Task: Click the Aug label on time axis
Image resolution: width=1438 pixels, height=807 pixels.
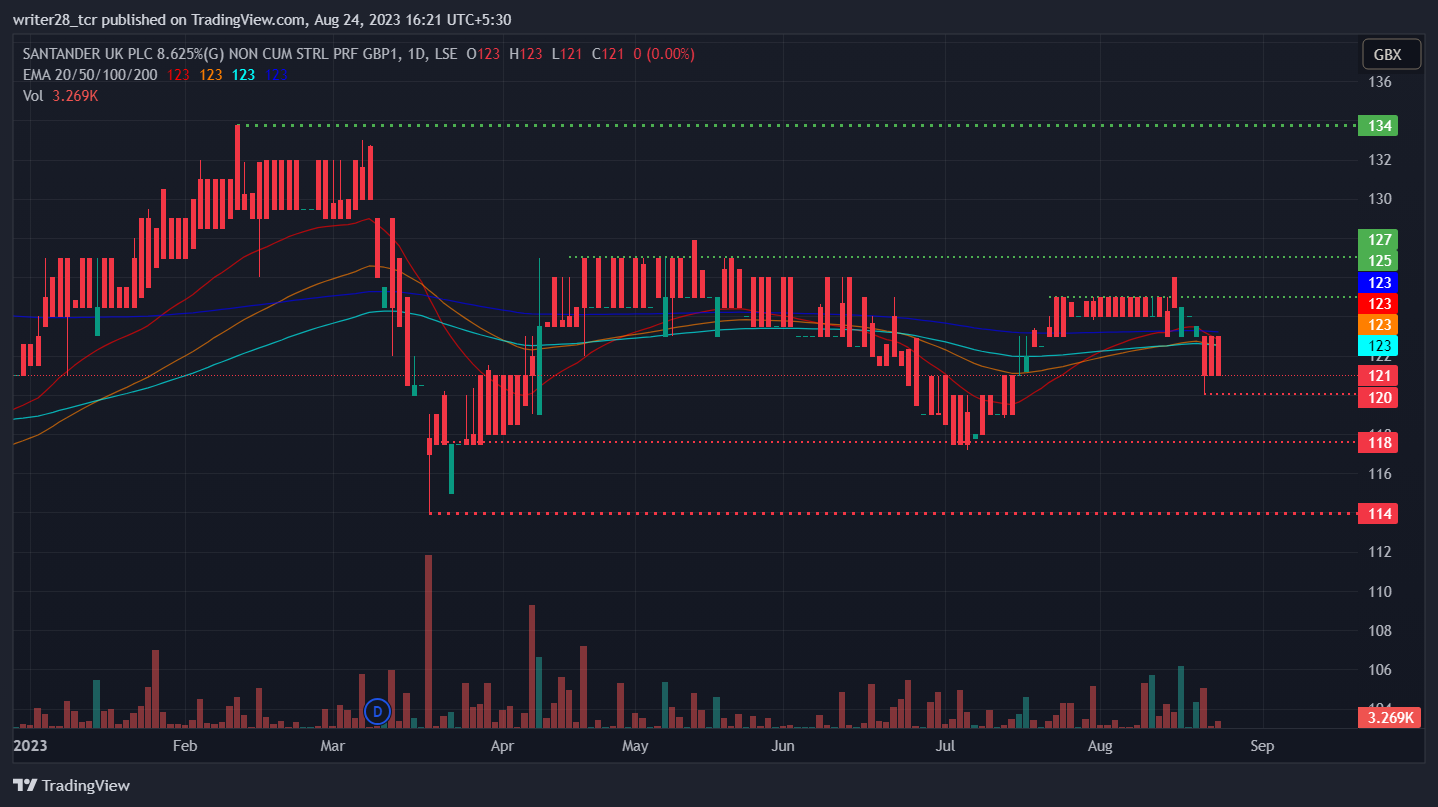Action: pyautogui.click(x=1100, y=746)
